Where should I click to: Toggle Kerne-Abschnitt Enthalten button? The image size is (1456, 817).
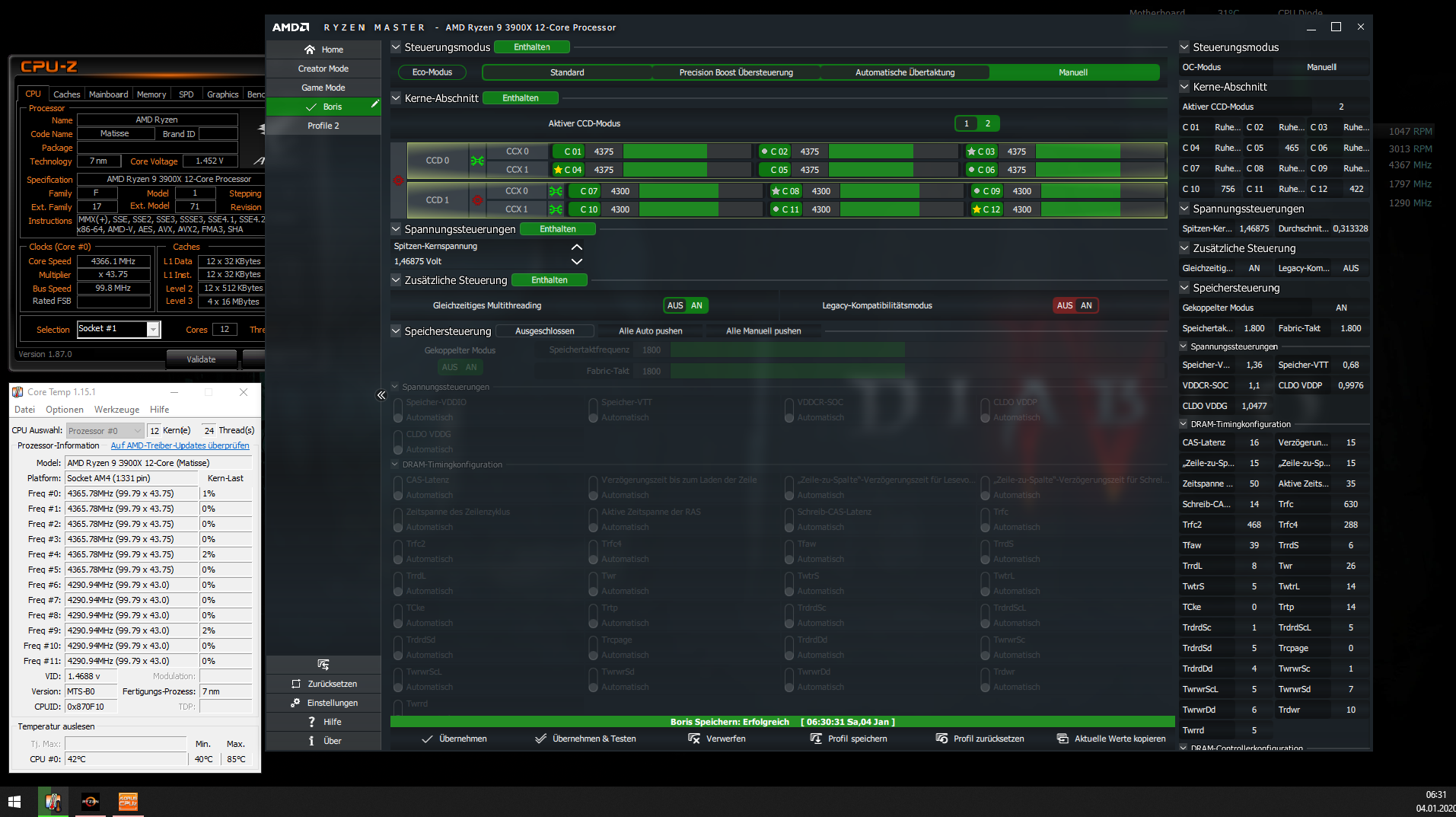click(x=521, y=98)
